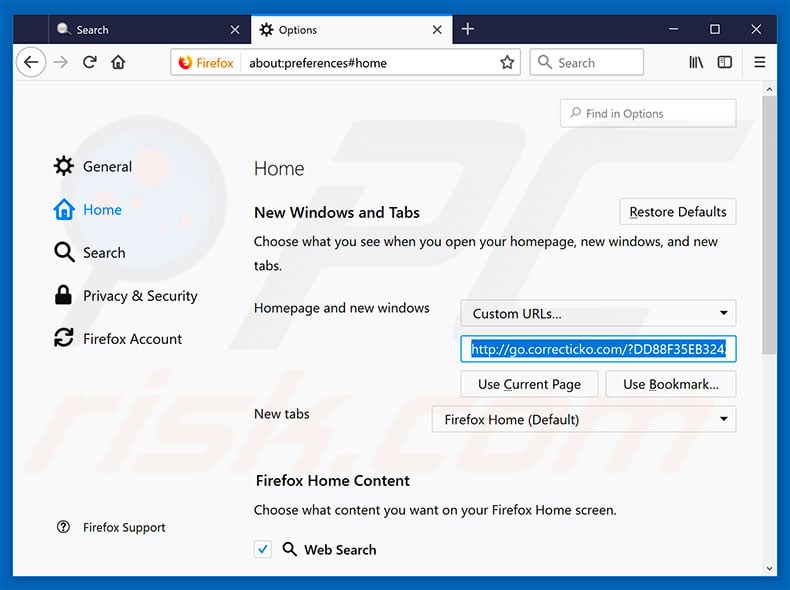Open the Home settings category
Image resolution: width=790 pixels, height=590 pixels.
click(88, 210)
